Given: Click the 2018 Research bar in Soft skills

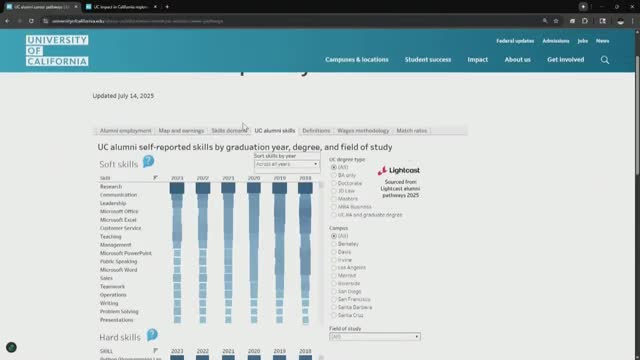Looking at the screenshot, I should coord(305,188).
